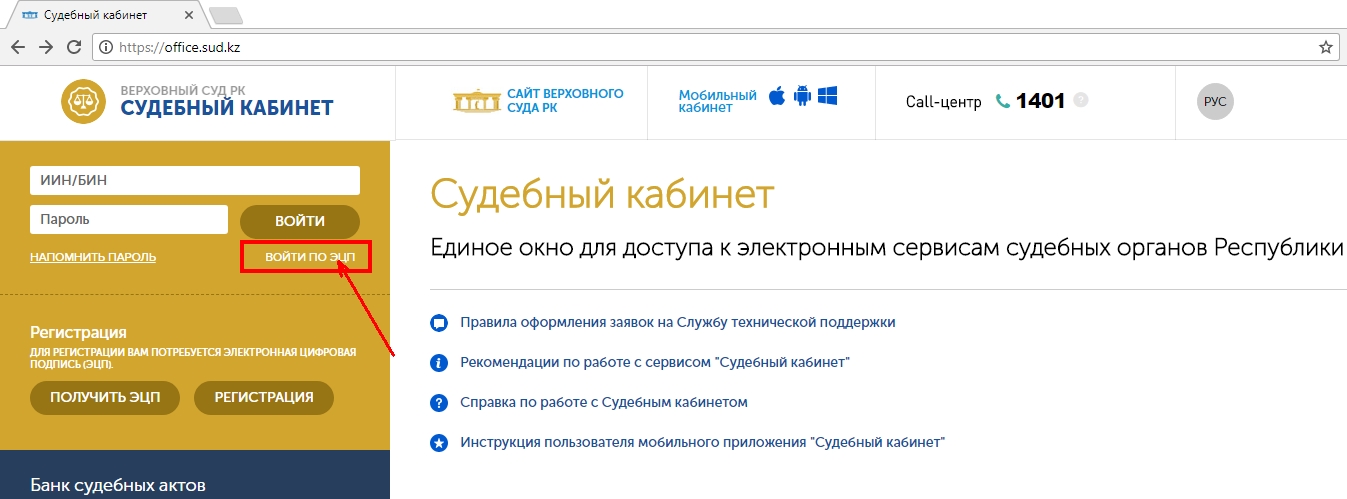Open Правила оформления заявок link

[x=678, y=322]
